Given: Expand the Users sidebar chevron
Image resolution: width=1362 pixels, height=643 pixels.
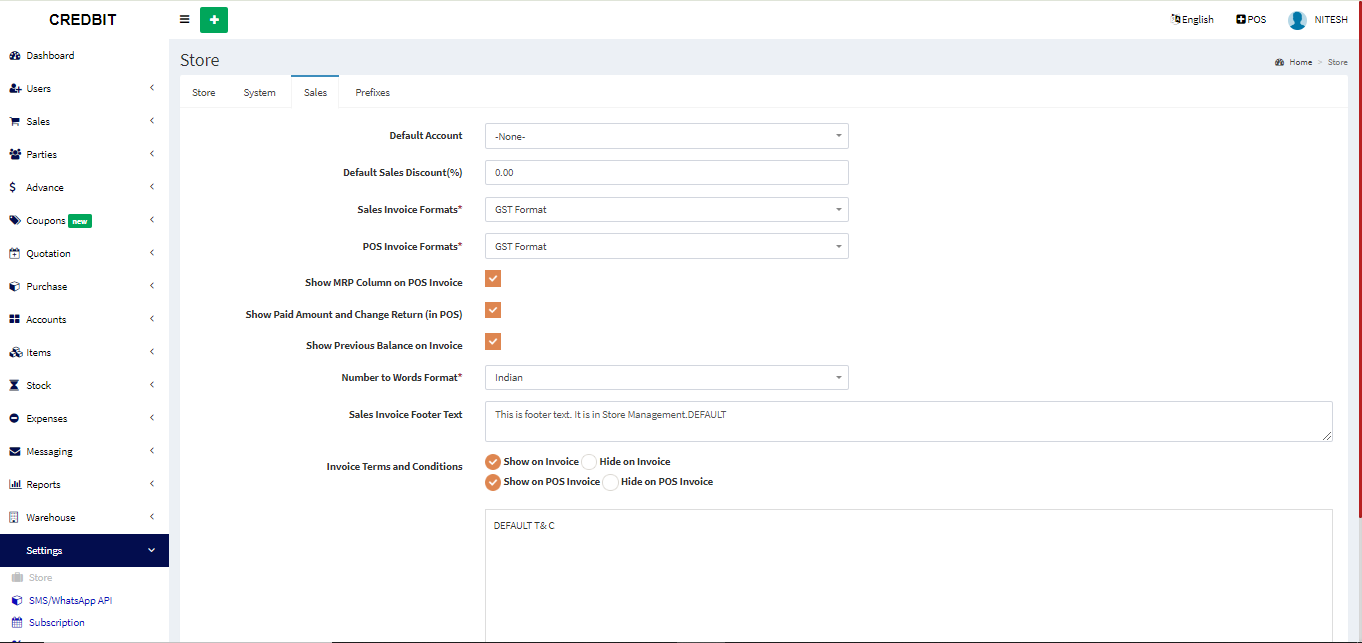Looking at the screenshot, I should click(151, 88).
